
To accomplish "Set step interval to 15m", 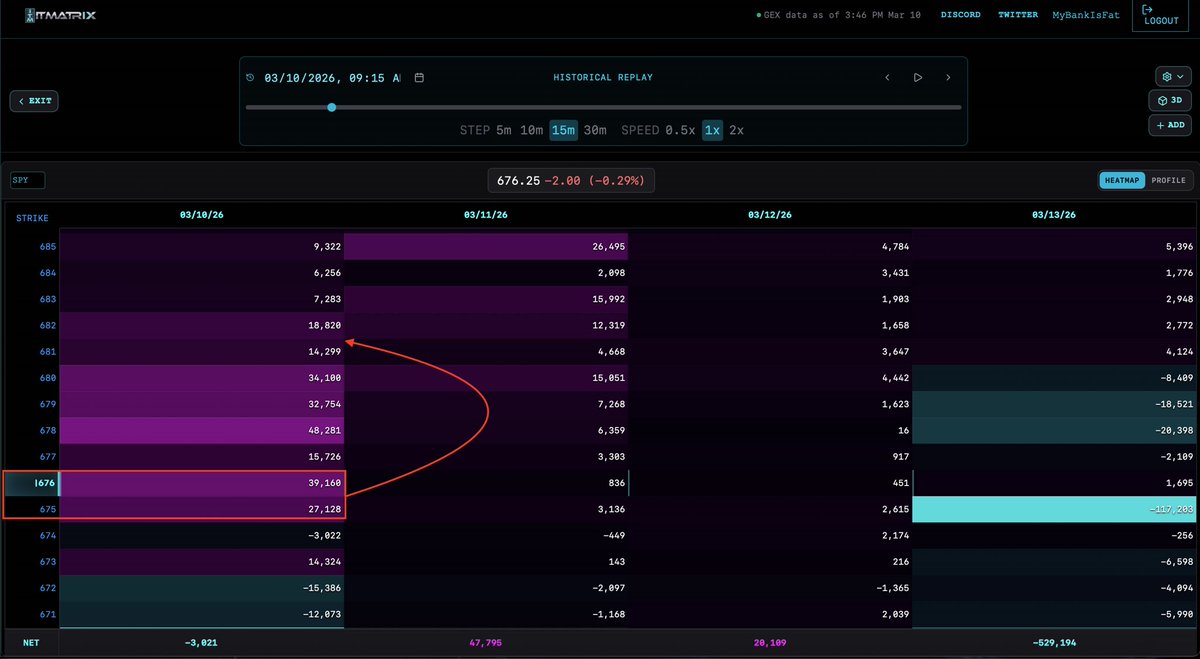I will pyautogui.click(x=564, y=130).
